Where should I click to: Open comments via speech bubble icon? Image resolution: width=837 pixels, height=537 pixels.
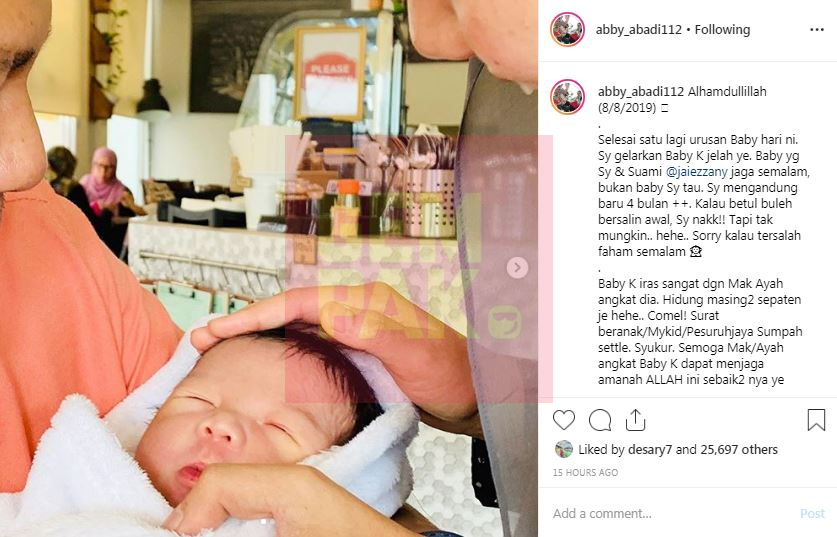(600, 420)
